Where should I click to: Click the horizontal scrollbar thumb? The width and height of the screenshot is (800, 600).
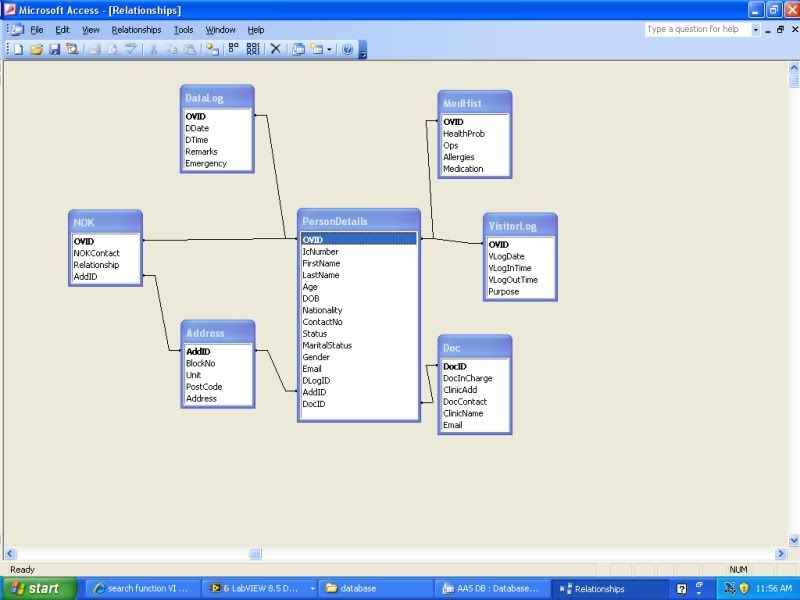click(255, 553)
